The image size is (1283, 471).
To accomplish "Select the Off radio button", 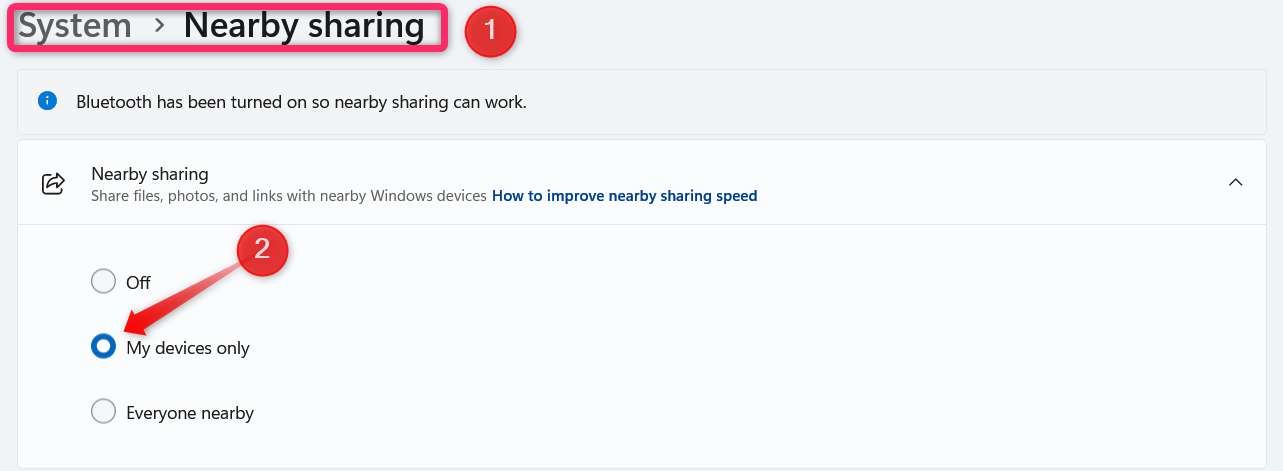I will [x=104, y=282].
